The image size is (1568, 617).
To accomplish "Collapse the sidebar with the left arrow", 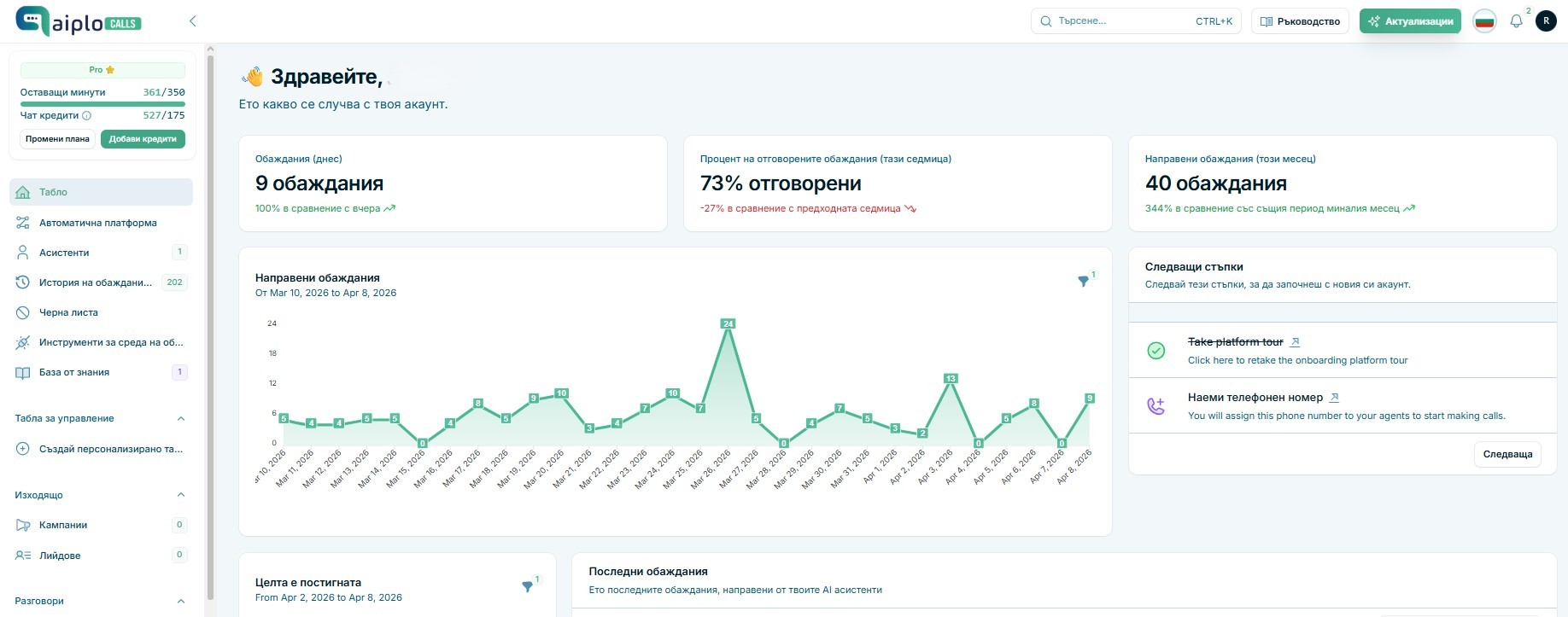I will [x=192, y=21].
